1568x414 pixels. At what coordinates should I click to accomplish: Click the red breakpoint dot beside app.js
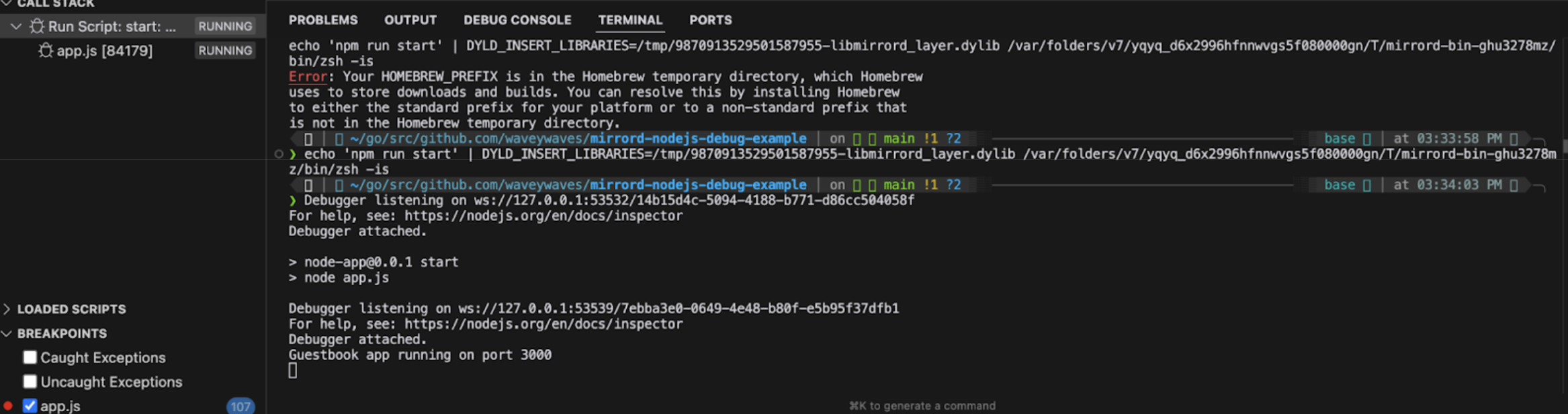click(x=8, y=406)
